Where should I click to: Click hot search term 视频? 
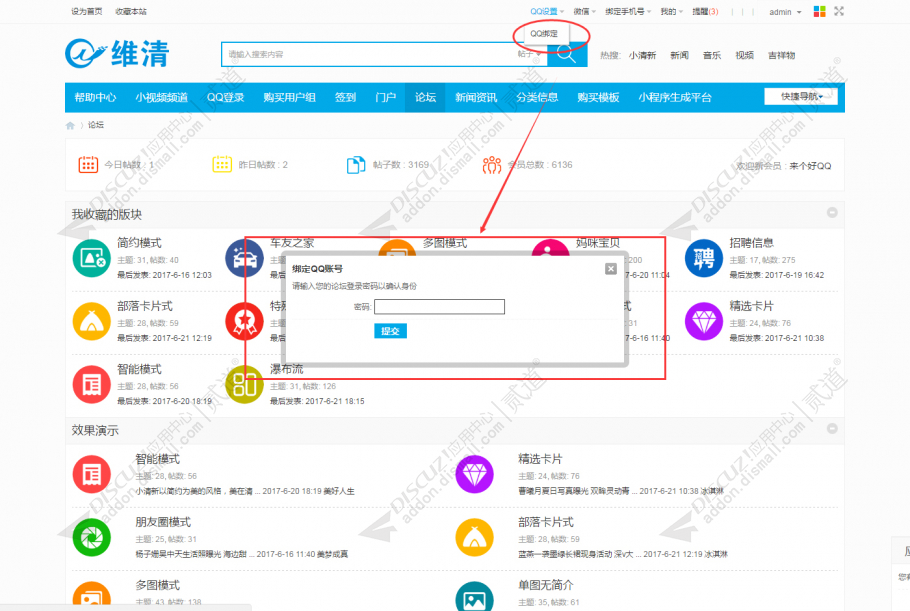(x=744, y=55)
